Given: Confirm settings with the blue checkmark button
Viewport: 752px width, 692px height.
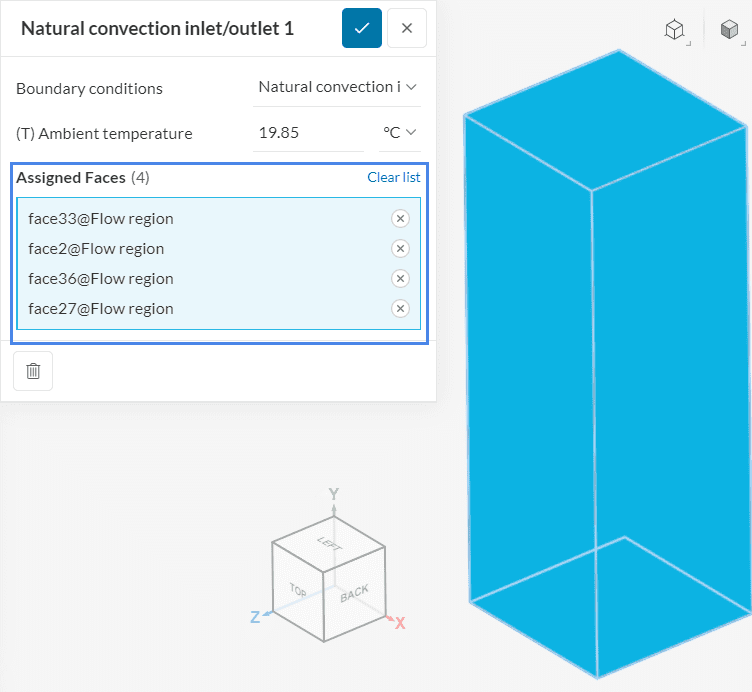Looking at the screenshot, I should [362, 28].
